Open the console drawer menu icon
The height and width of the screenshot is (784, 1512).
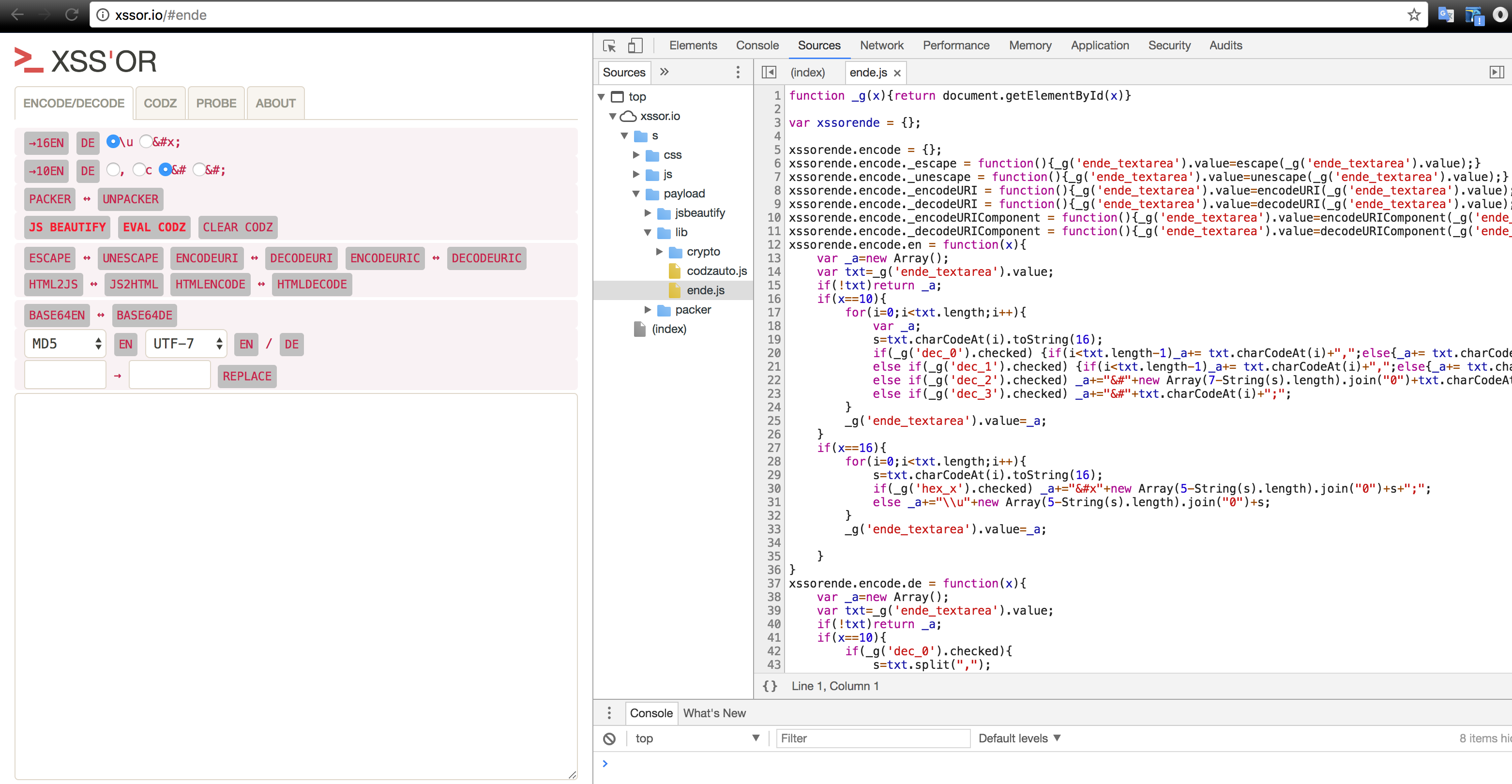pyautogui.click(x=609, y=713)
